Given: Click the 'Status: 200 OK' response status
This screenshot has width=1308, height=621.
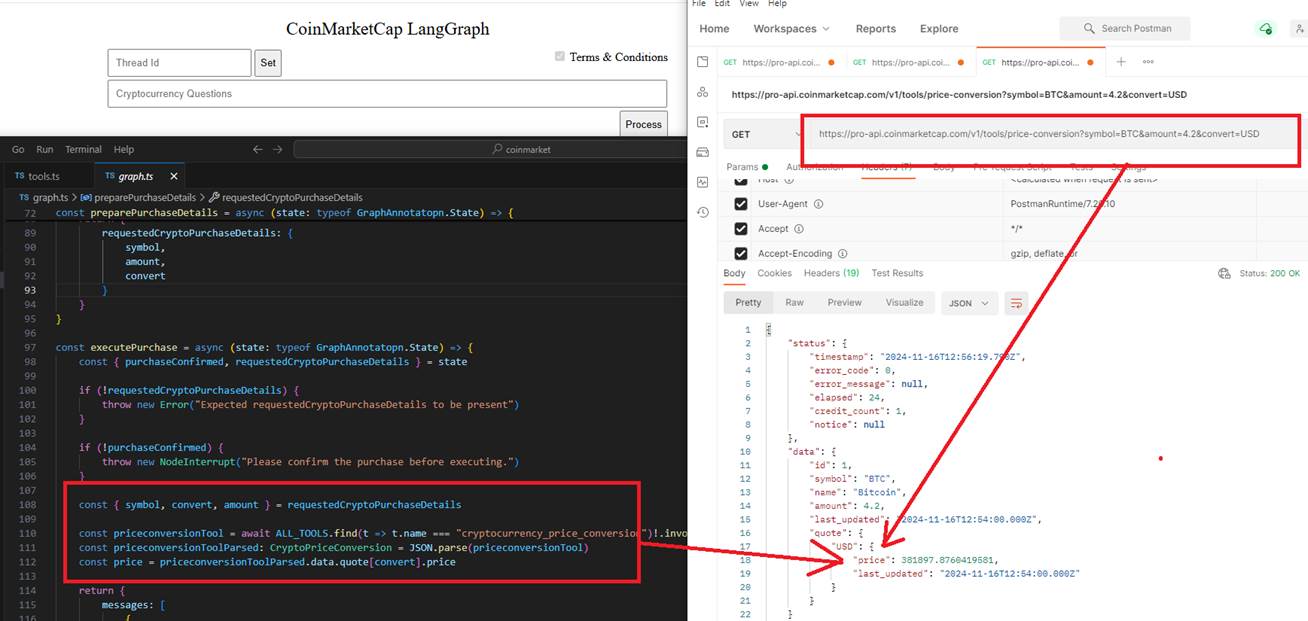Looking at the screenshot, I should (1269, 273).
